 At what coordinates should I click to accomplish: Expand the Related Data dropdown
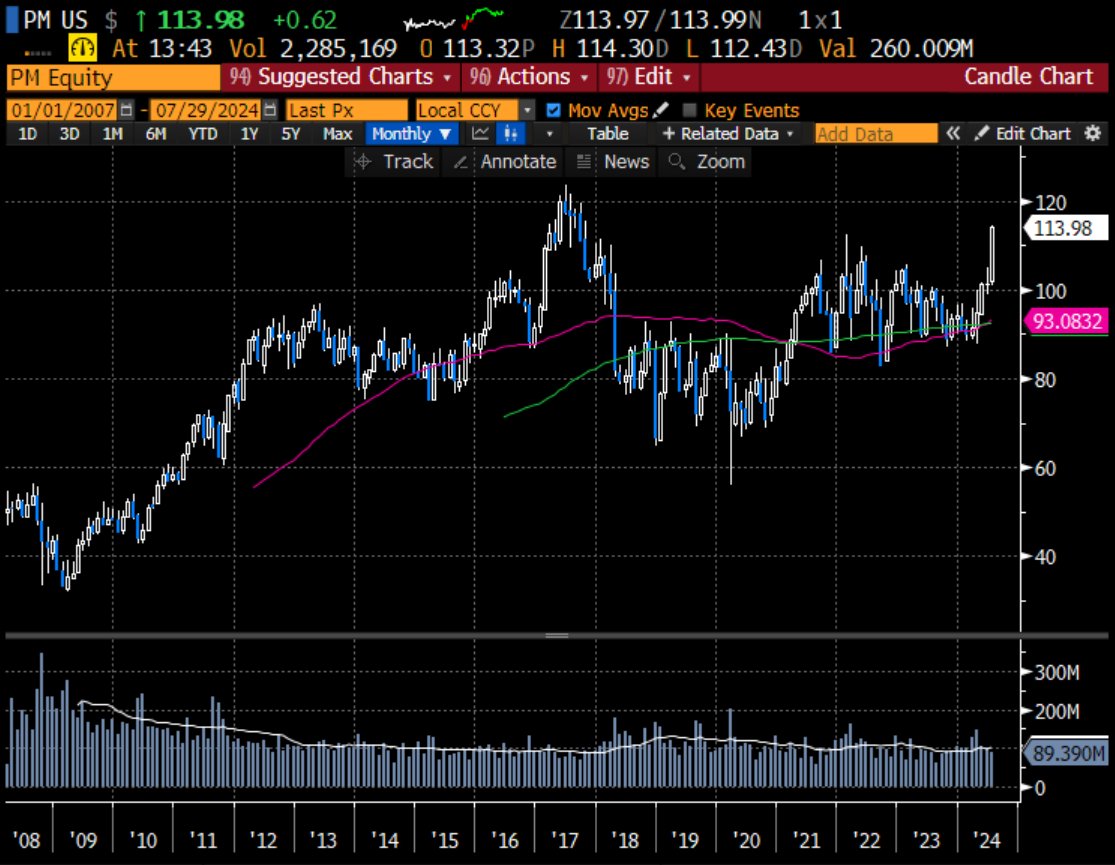[x=727, y=134]
